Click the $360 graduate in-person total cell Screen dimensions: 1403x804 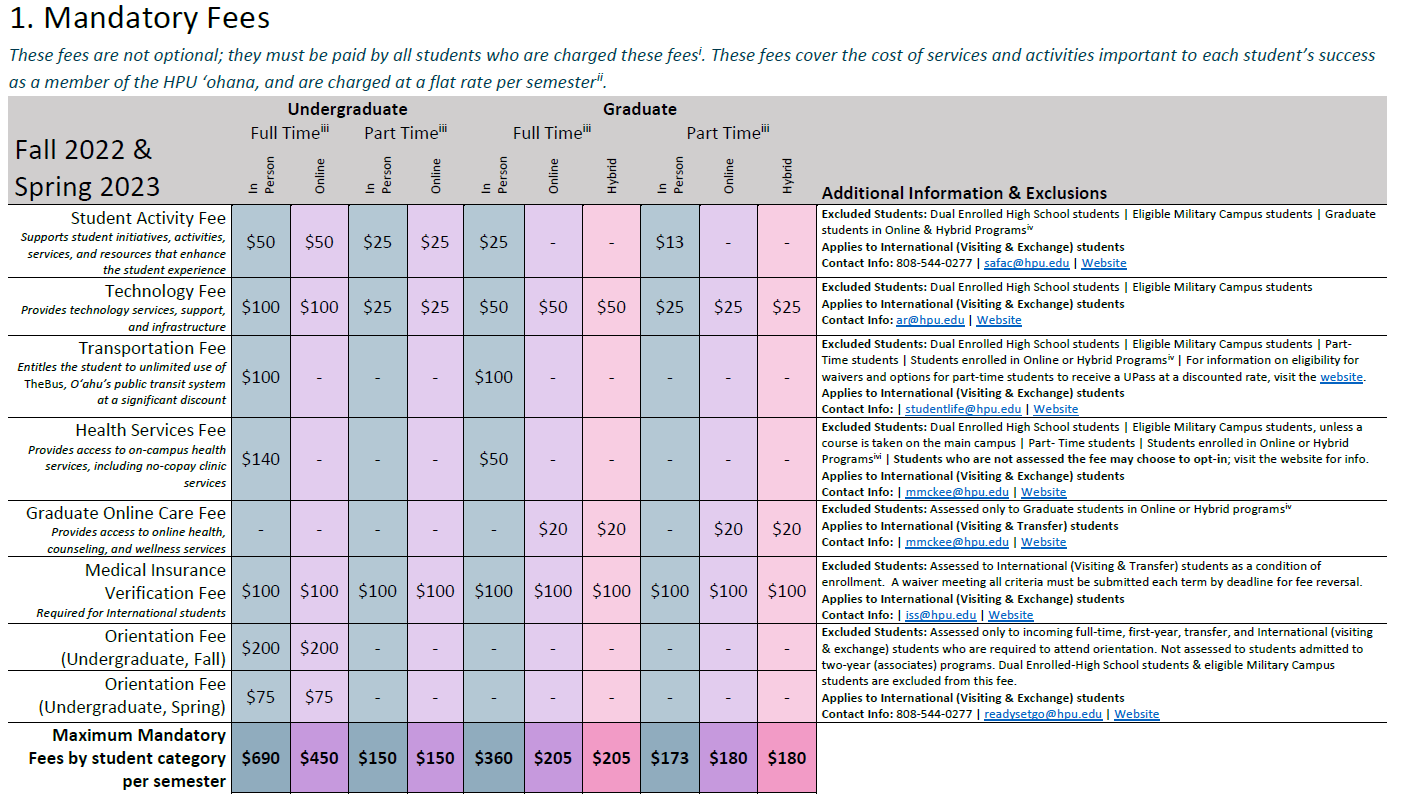[494, 758]
